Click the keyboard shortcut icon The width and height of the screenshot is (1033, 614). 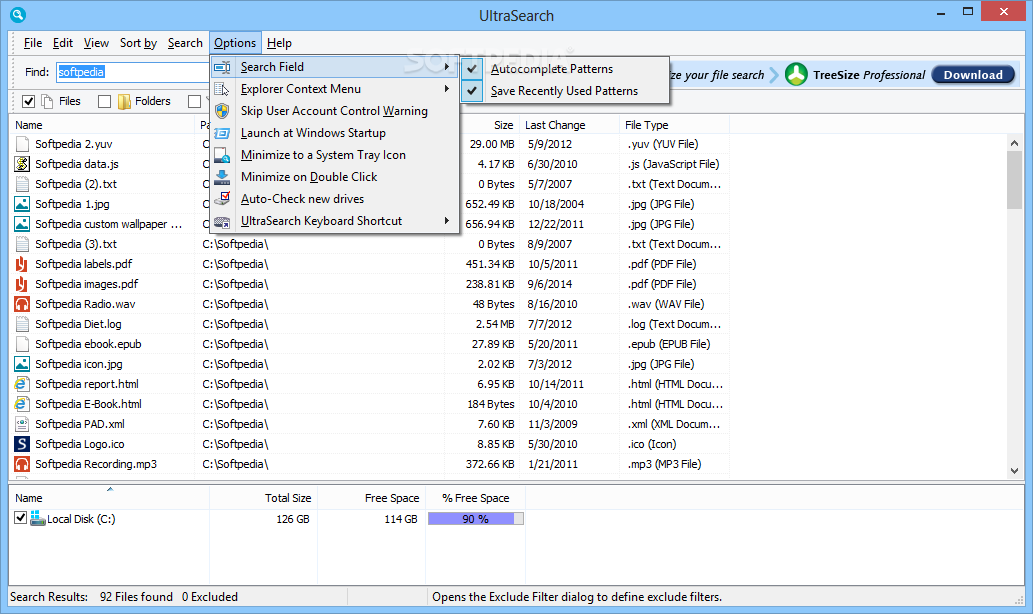pyautogui.click(x=222, y=221)
